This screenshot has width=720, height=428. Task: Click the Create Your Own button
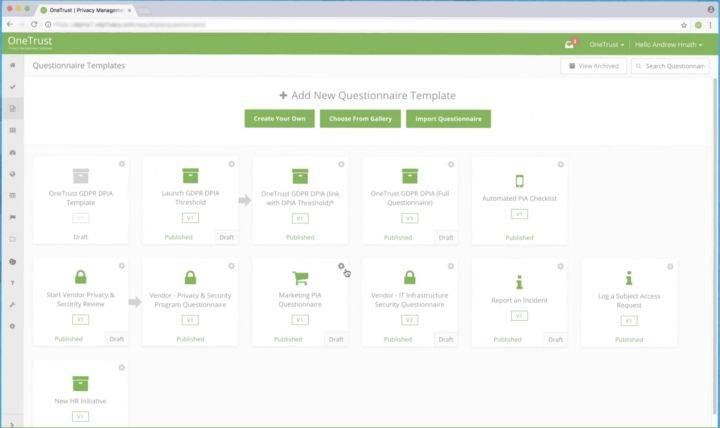pos(279,118)
